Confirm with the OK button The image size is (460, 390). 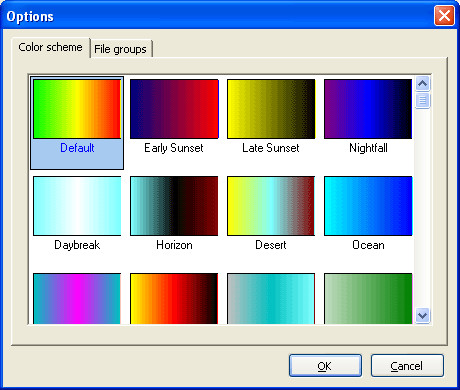coord(325,366)
